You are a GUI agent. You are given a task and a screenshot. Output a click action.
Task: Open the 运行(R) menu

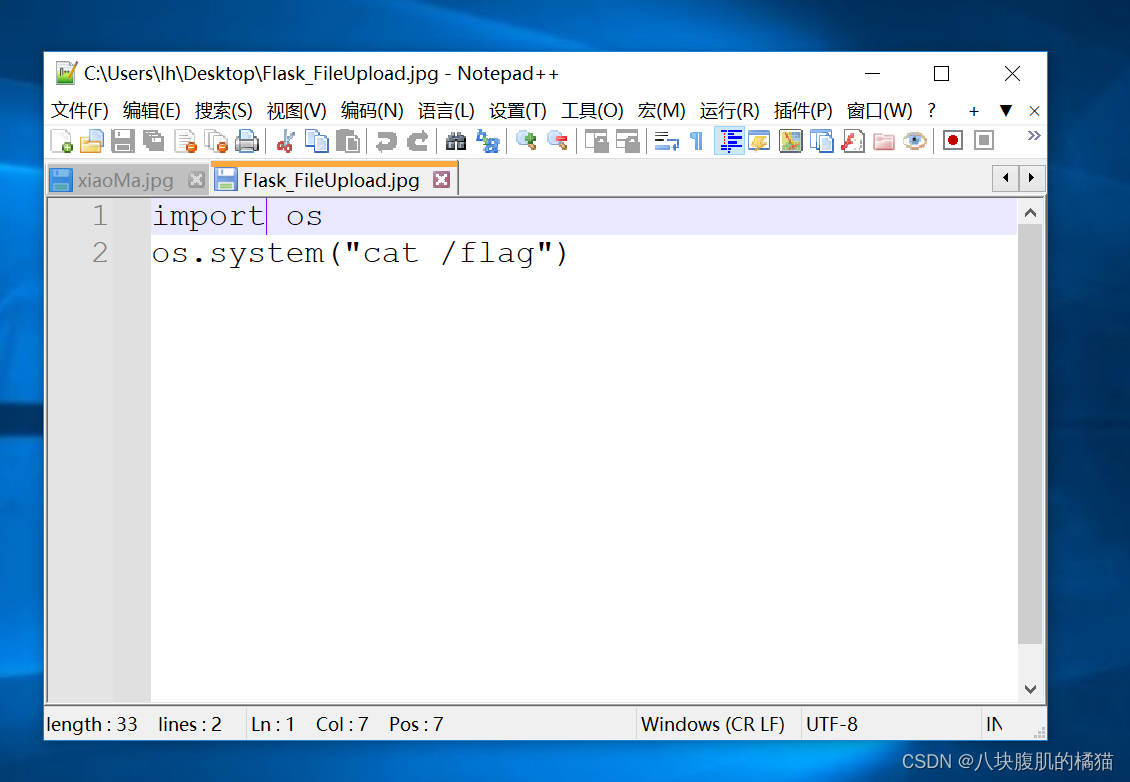[x=729, y=110]
